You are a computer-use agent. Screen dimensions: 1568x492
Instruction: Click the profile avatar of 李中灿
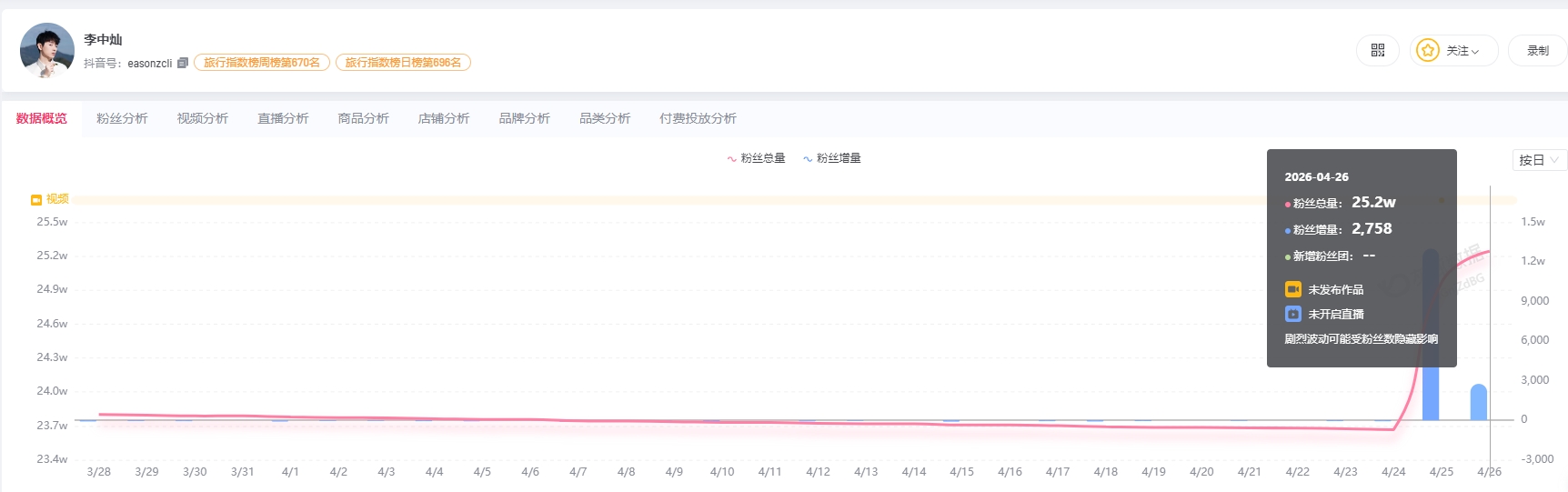tap(46, 50)
